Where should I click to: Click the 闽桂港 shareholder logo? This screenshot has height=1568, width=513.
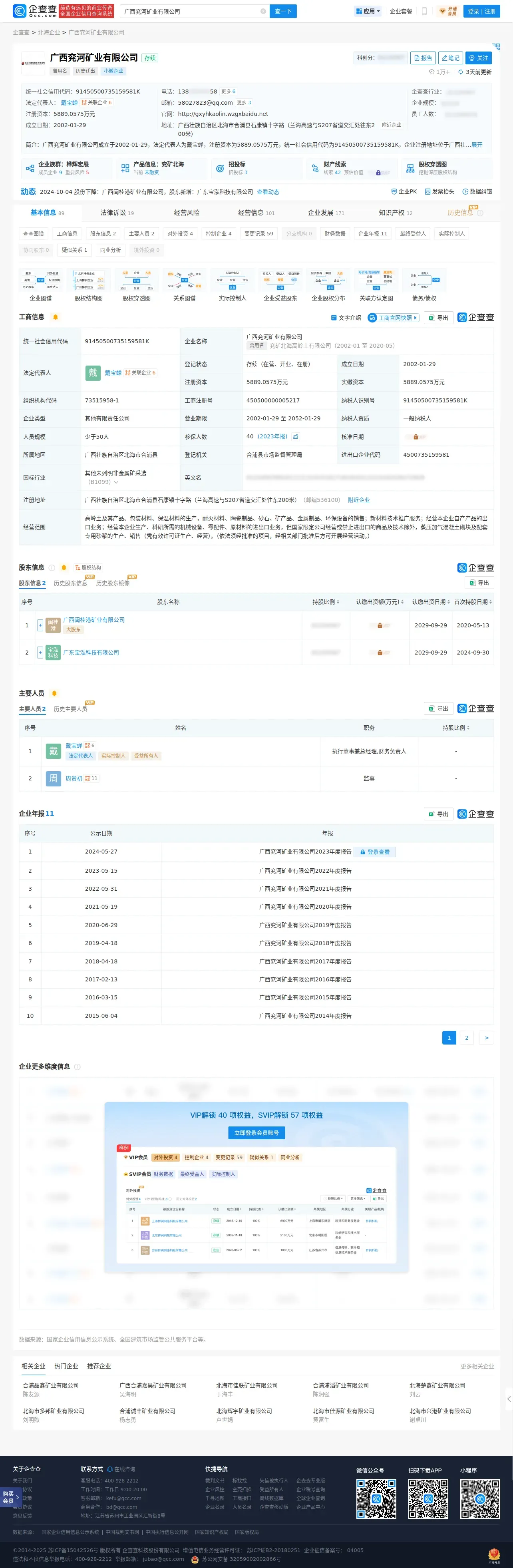tap(53, 625)
